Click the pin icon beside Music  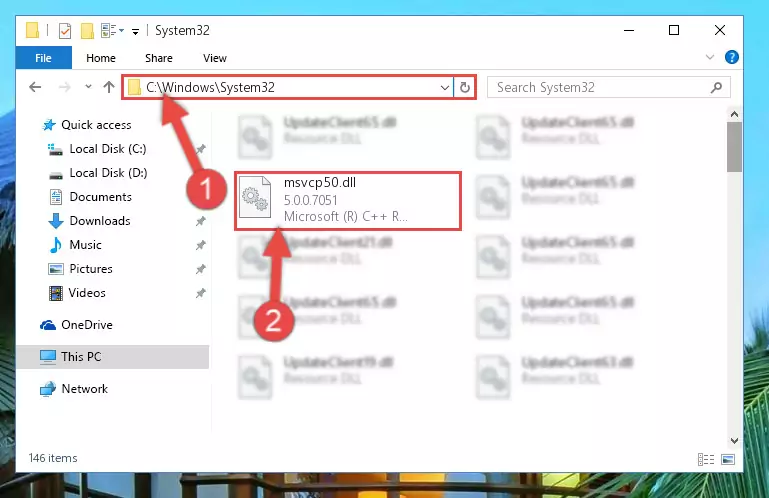[200, 245]
